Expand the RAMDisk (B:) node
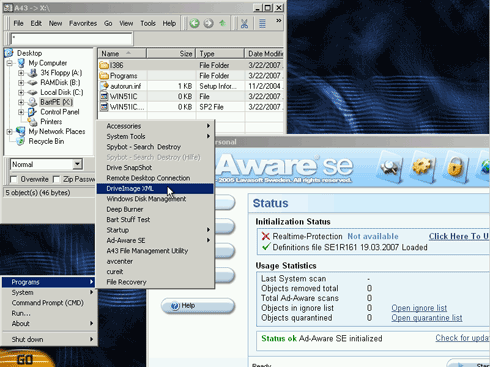The image size is (490, 367). (21, 82)
